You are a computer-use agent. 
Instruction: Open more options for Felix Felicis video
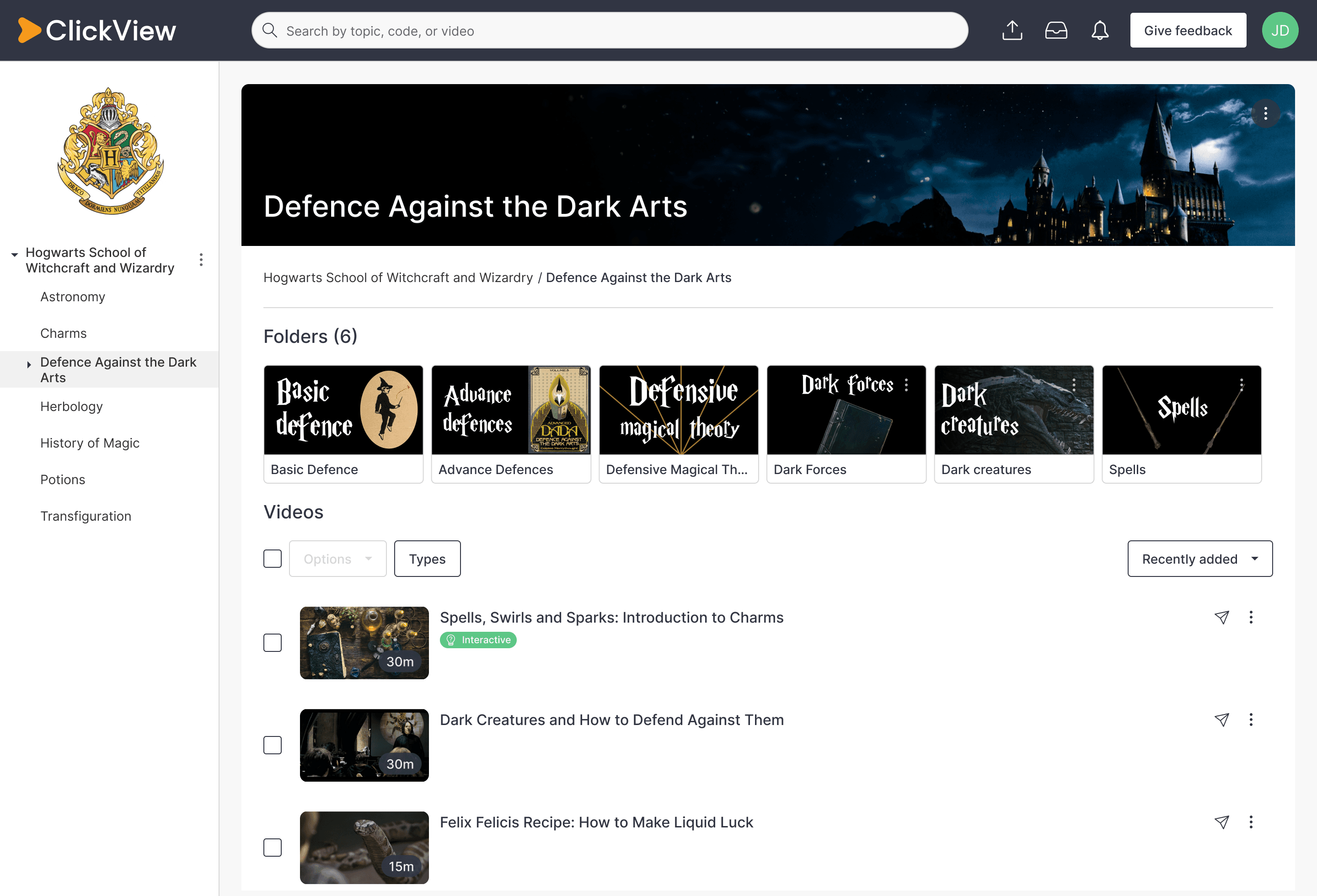point(1251,822)
